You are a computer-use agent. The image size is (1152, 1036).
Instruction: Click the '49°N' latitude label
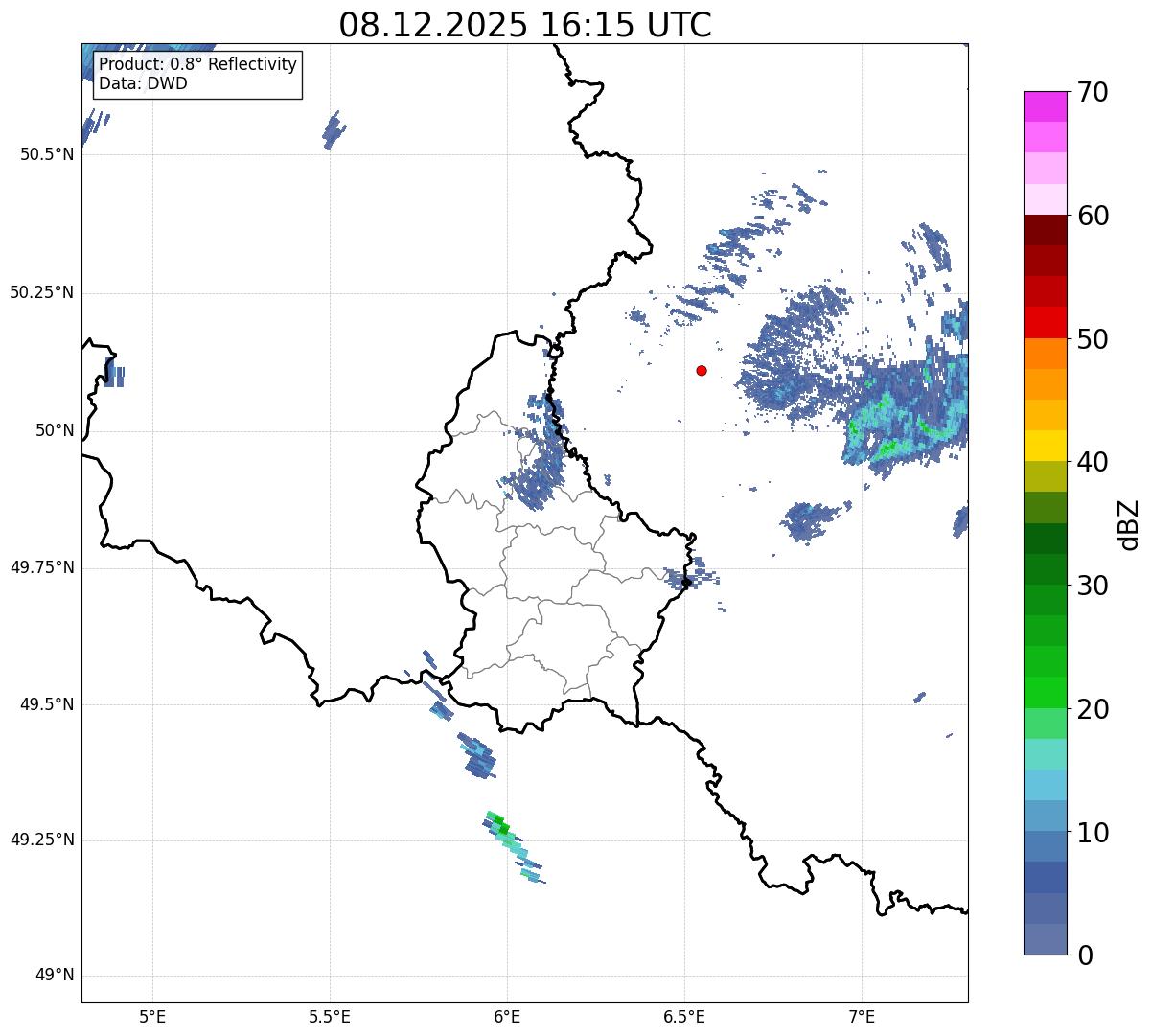tap(55, 976)
